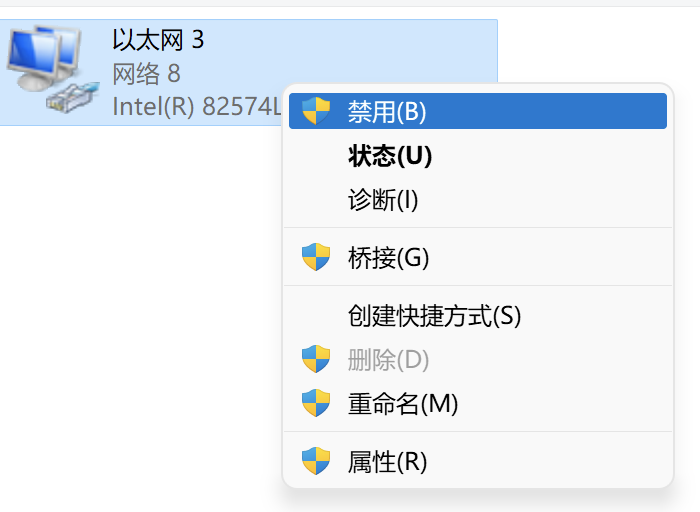Run 诊断(I) from the context menu
The height and width of the screenshot is (512, 700).
383,200
